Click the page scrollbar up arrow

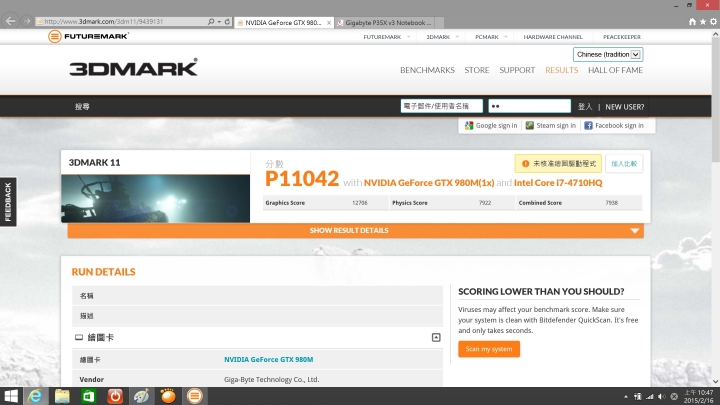click(715, 34)
